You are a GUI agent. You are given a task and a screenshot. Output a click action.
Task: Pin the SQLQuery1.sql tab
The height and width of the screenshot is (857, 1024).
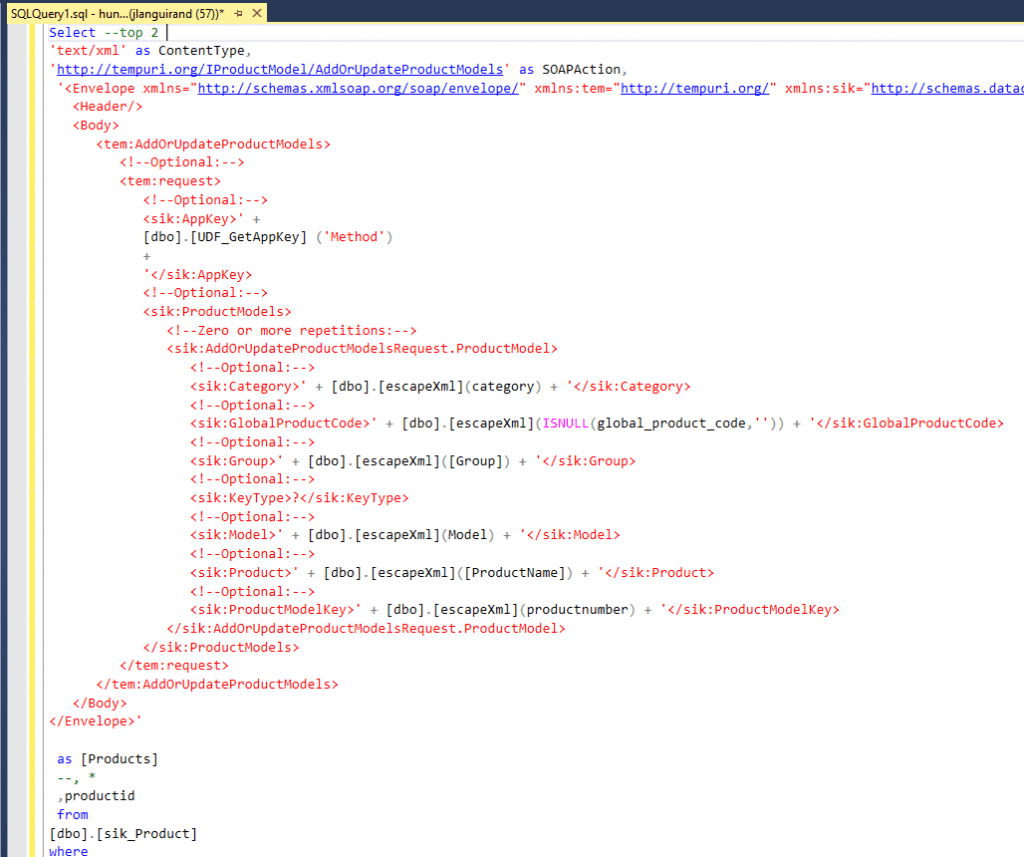(239, 14)
